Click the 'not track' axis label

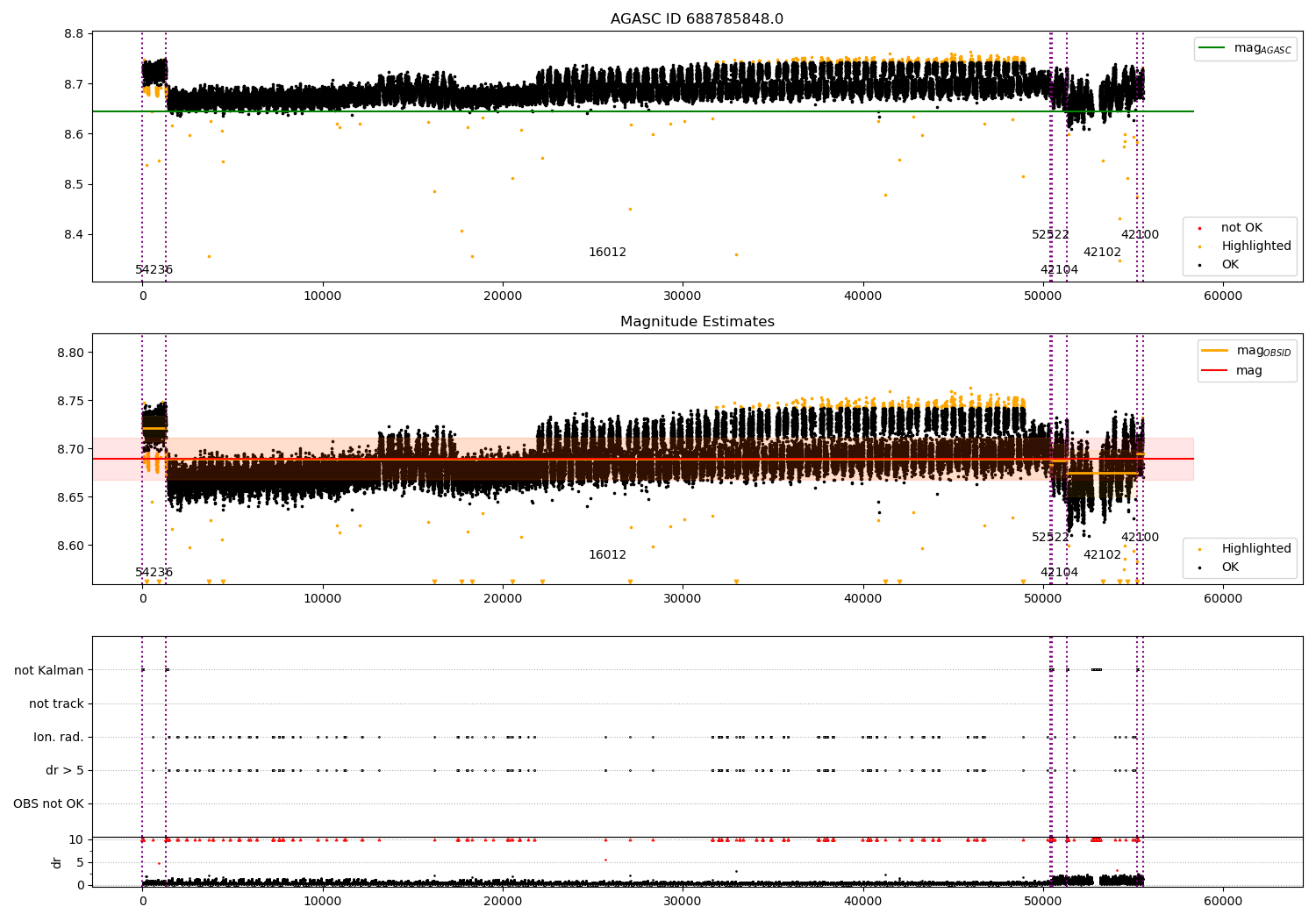[56, 704]
